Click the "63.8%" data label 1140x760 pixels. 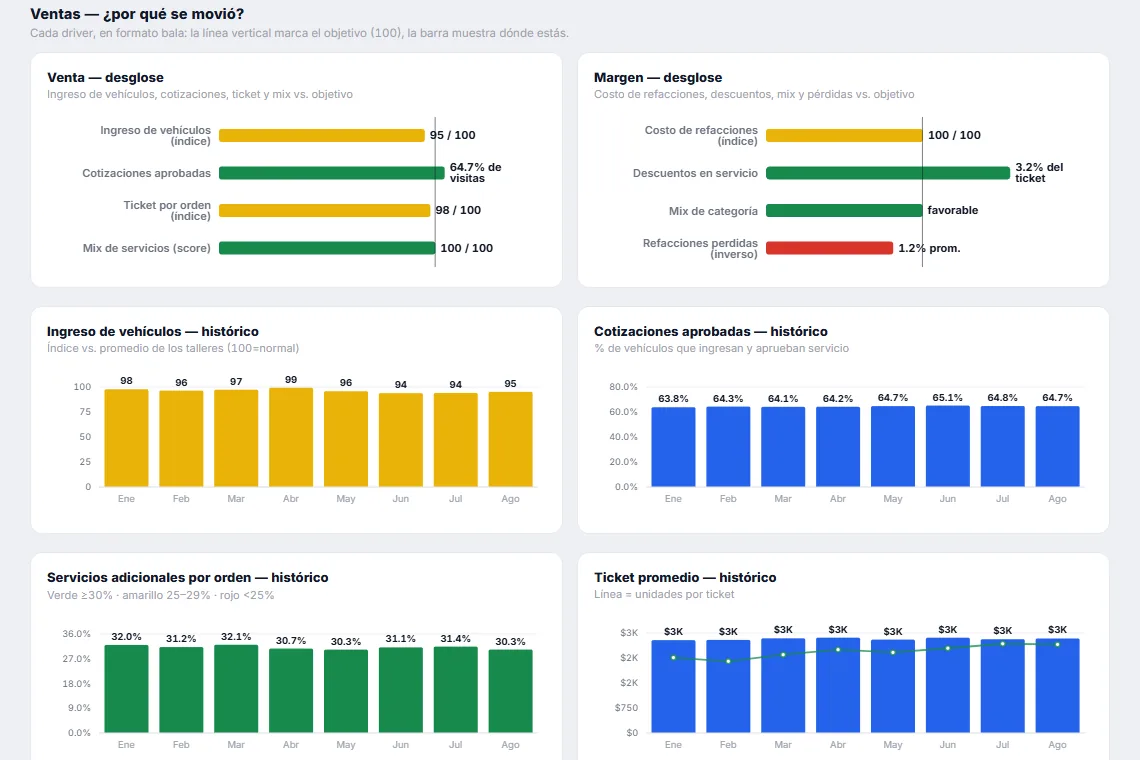pos(673,399)
